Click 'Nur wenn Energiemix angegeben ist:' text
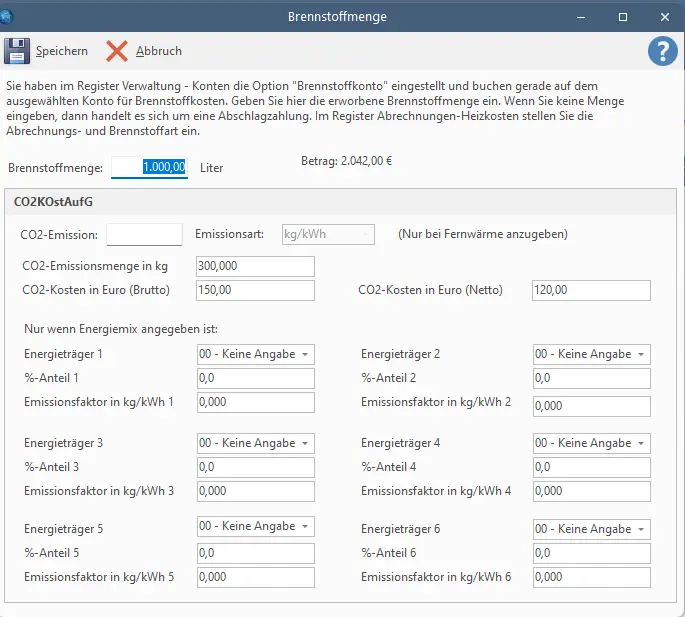Image resolution: width=685 pixels, height=617 pixels. coord(121,329)
